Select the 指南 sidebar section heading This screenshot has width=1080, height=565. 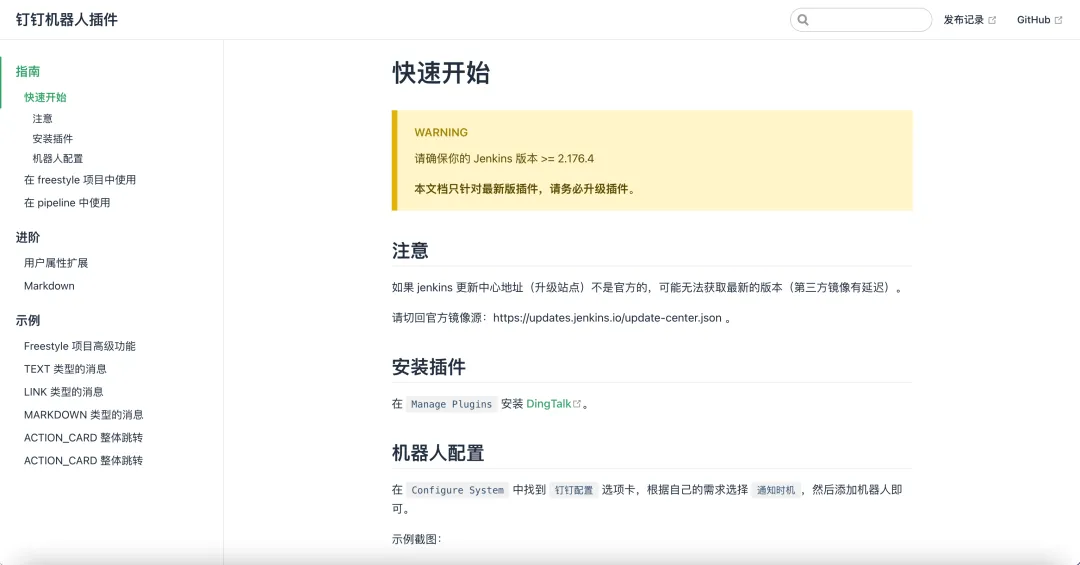coord(28,71)
